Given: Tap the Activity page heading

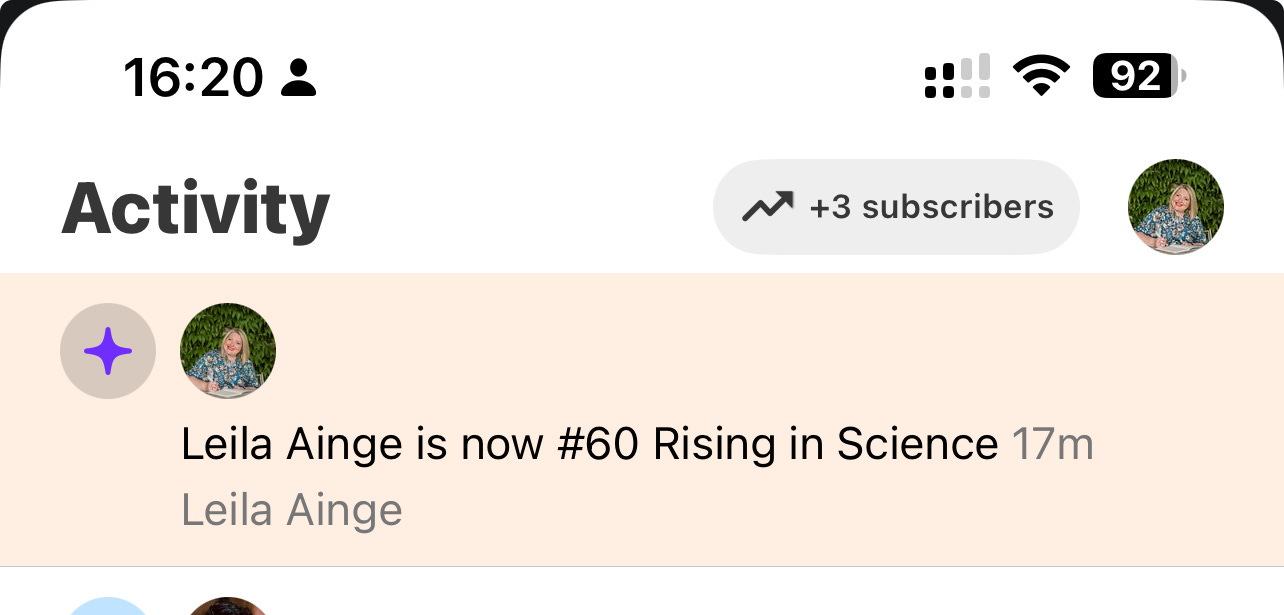Looking at the screenshot, I should (x=196, y=208).
